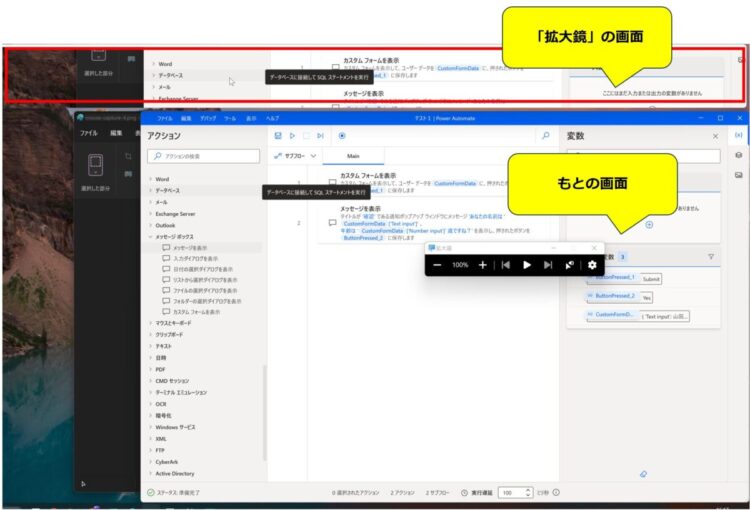Click the eraser icon at bottom of variables pane
Image resolution: width=750 pixels, height=510 pixels.
[643, 474]
